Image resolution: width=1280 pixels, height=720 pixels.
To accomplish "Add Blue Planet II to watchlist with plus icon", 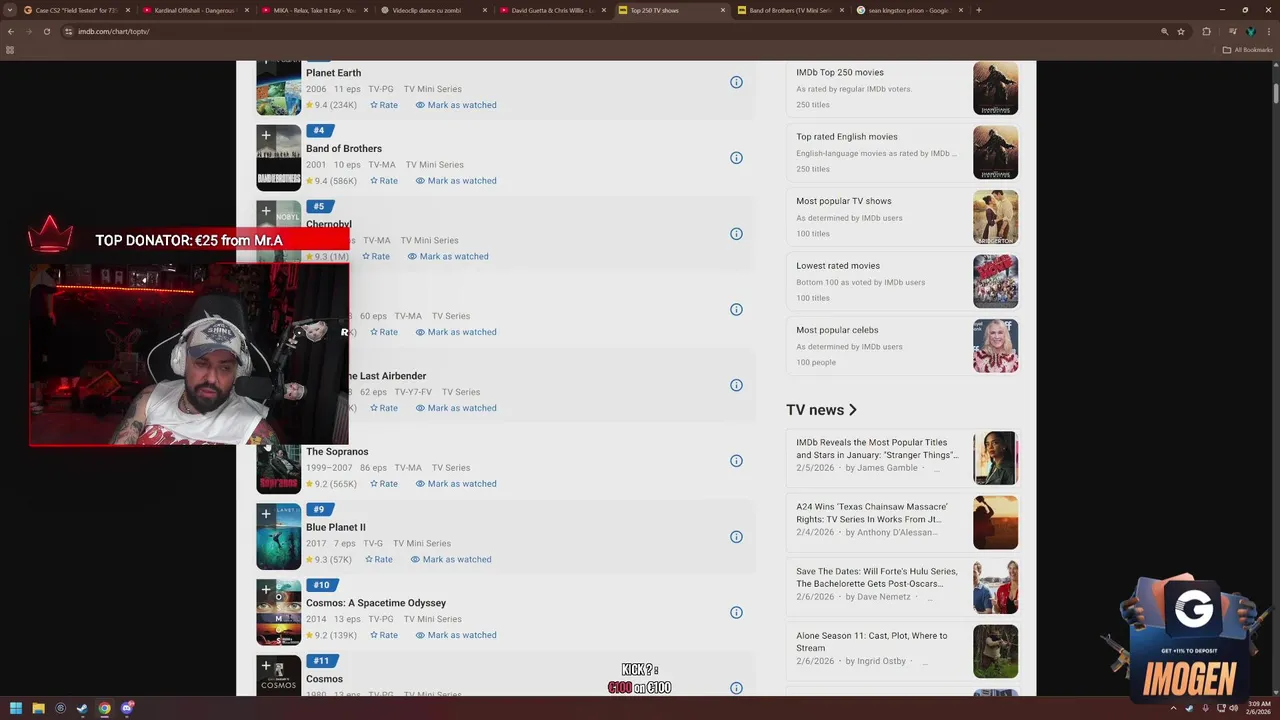I will coord(266,514).
